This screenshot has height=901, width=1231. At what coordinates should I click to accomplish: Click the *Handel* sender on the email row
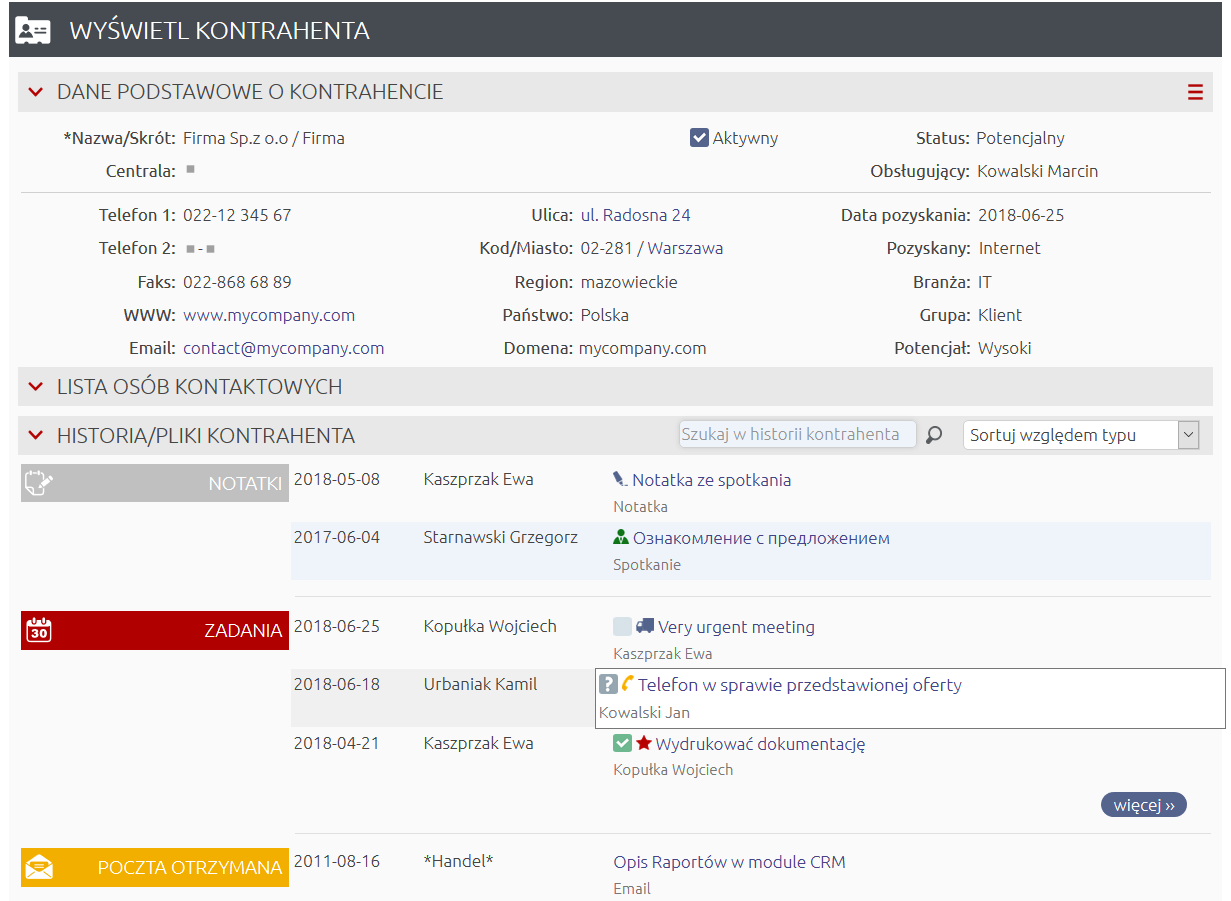(x=459, y=861)
